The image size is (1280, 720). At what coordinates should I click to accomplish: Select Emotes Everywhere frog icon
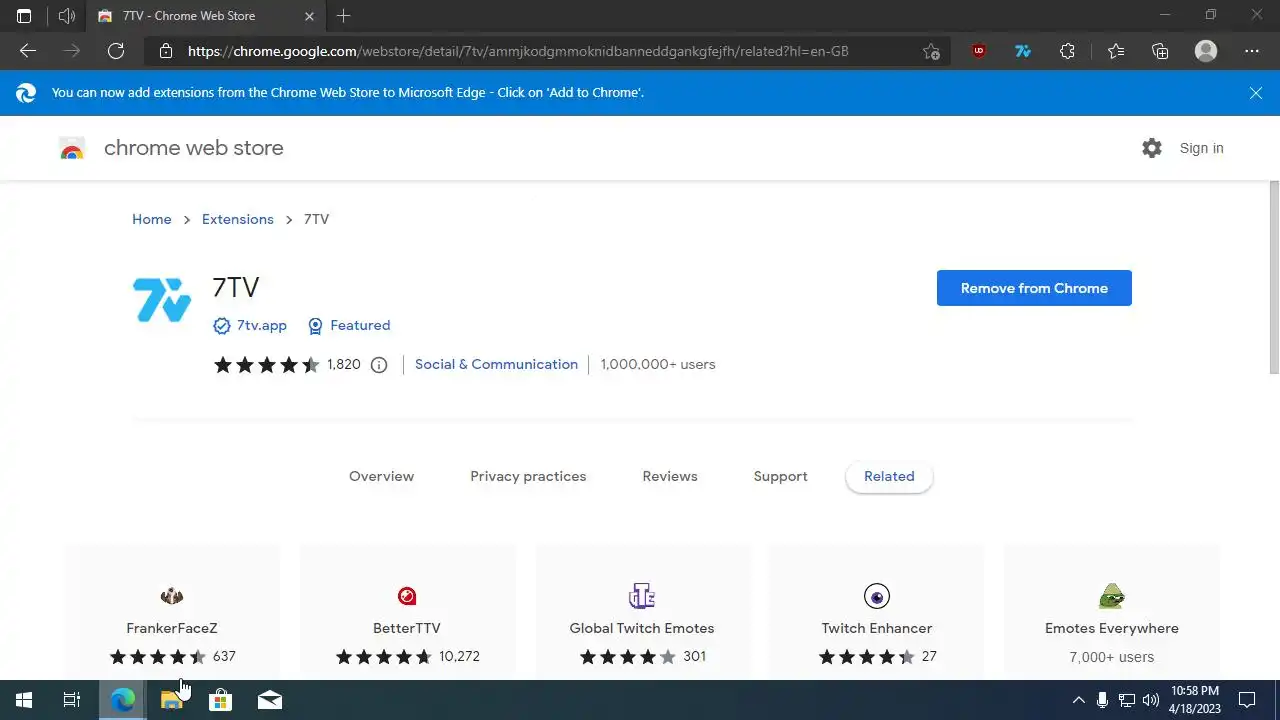tap(1112, 596)
